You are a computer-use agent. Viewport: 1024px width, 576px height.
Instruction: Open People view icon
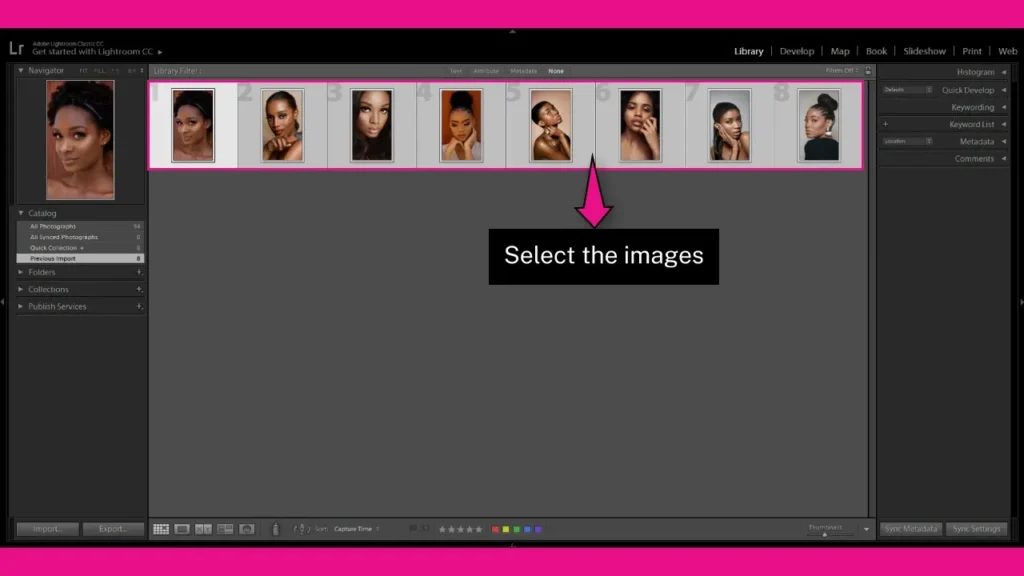[x=246, y=529]
